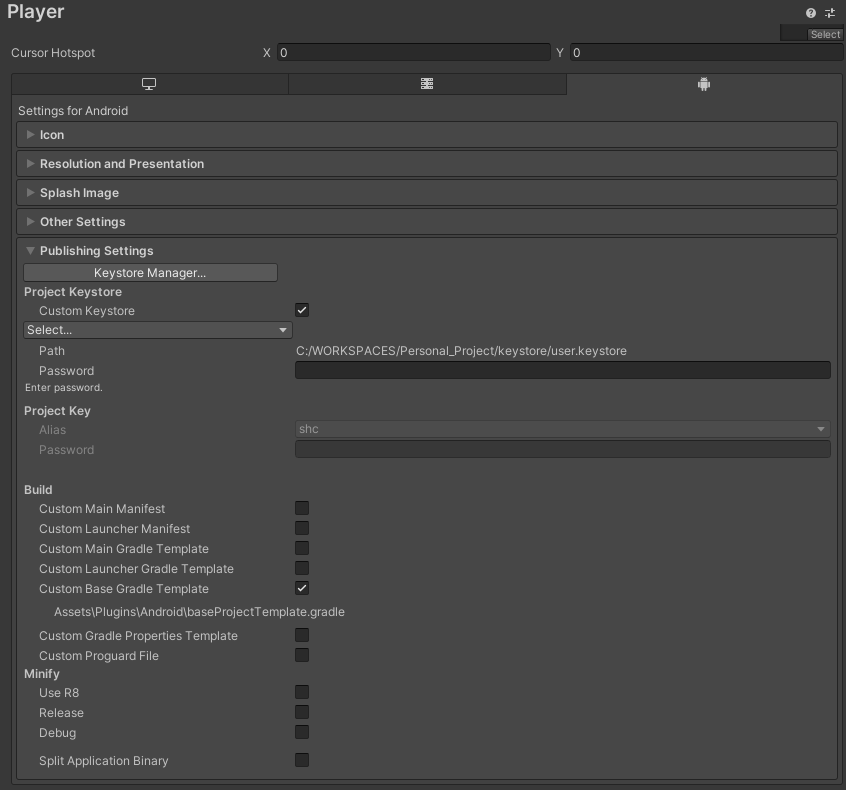Click the Cursor Hotspot X field
Viewport: 846px width, 790px height.
(414, 52)
